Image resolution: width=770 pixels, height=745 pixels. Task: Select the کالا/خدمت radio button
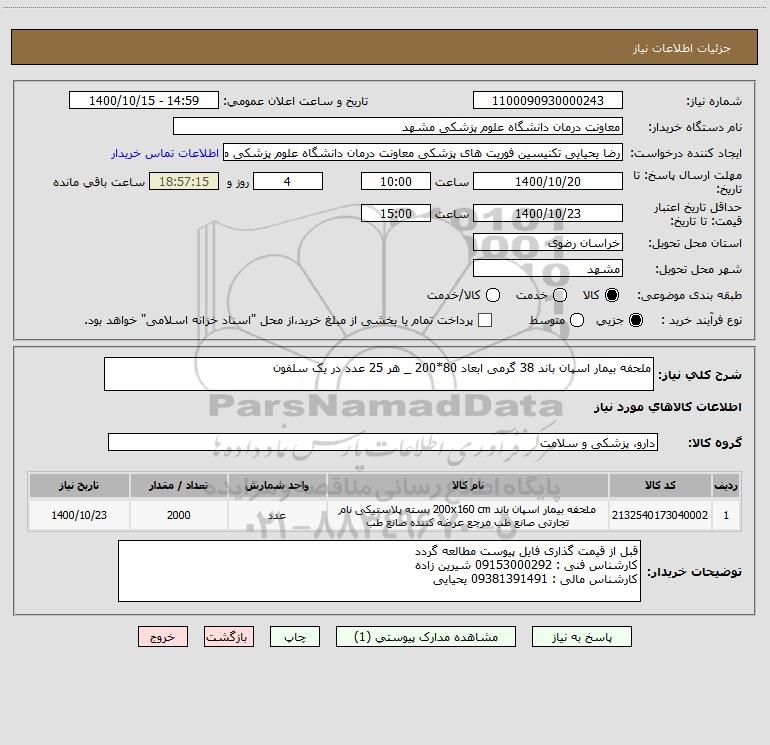pos(493,295)
